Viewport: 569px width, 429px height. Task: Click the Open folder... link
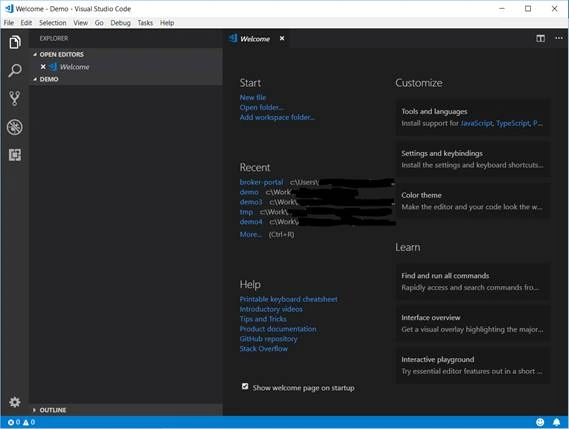point(261,107)
